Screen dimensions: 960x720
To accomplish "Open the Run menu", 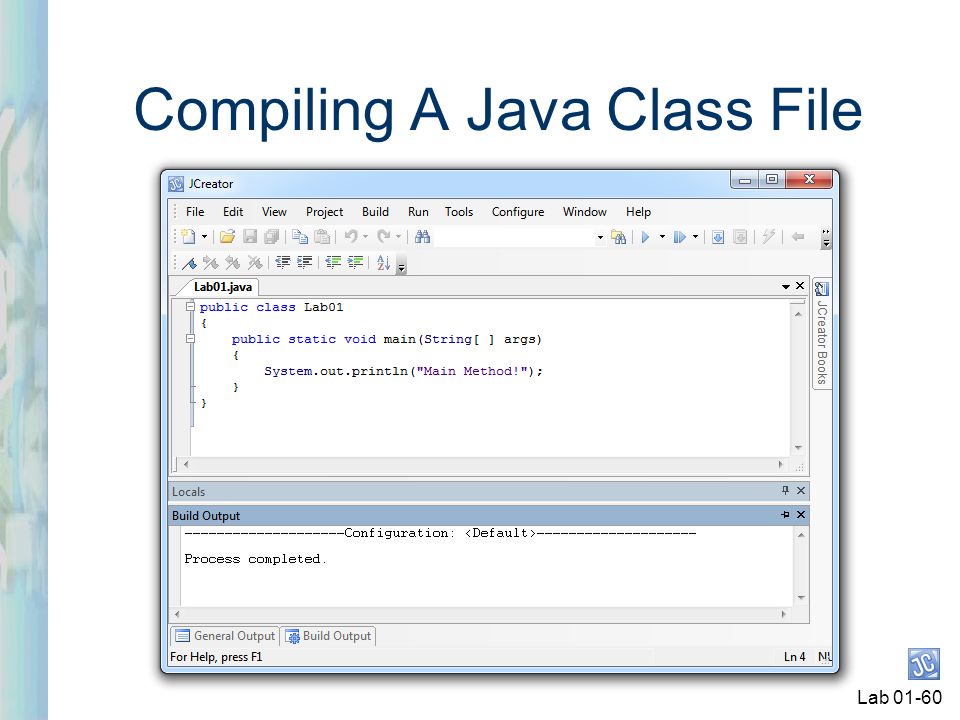I will [418, 212].
